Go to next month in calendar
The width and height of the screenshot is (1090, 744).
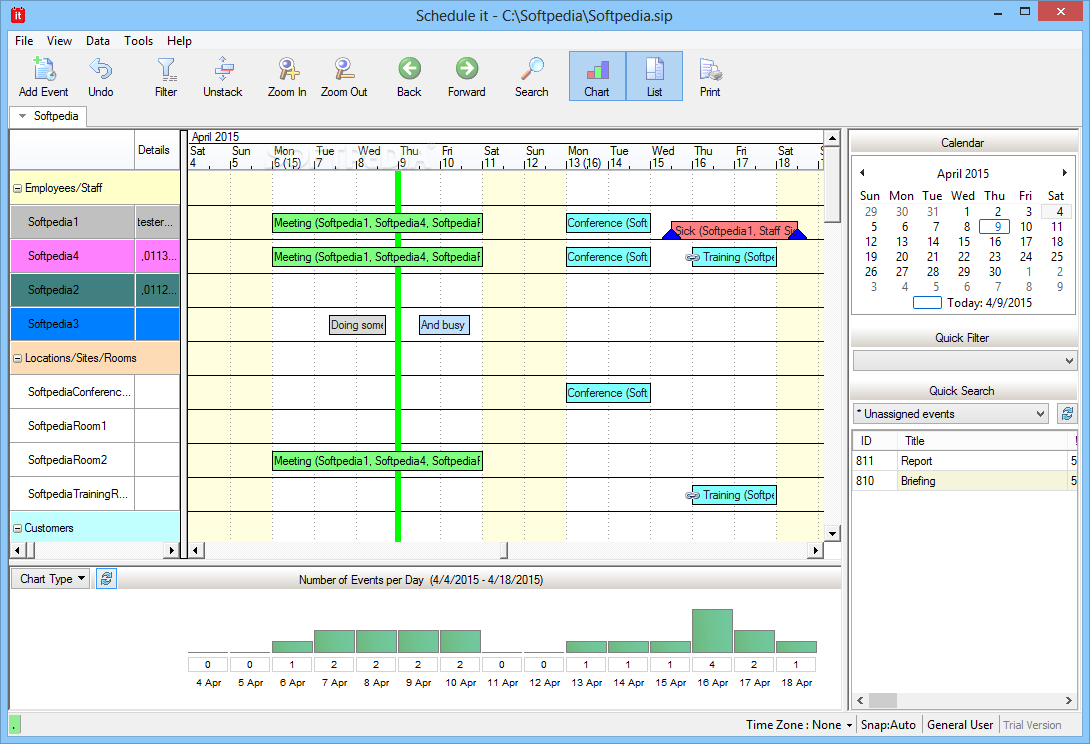[x=1064, y=172]
